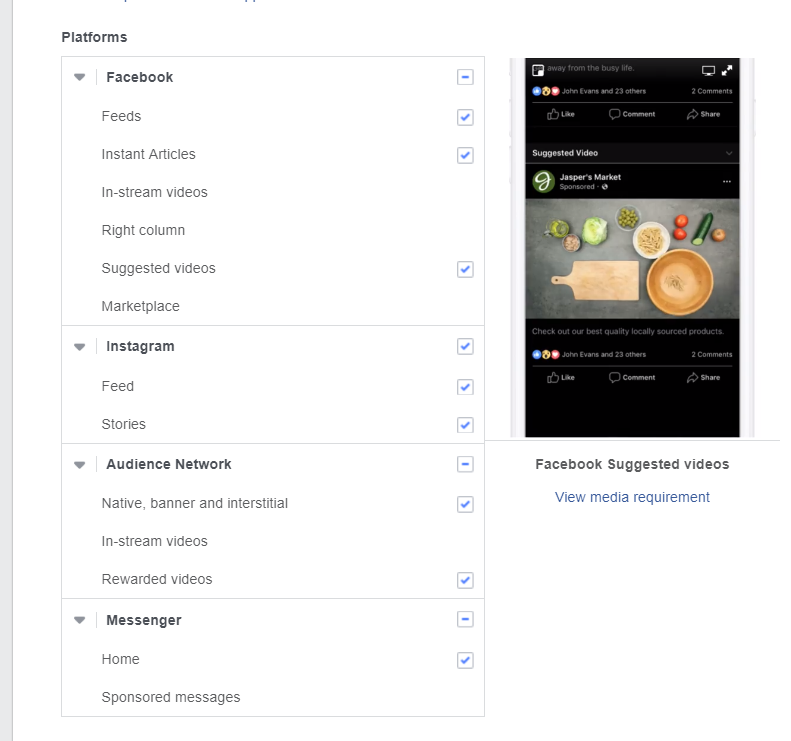Image resolution: width=791 pixels, height=741 pixels.
Task: Click the picture-in-picture icon in the preview
Action: tap(537, 70)
